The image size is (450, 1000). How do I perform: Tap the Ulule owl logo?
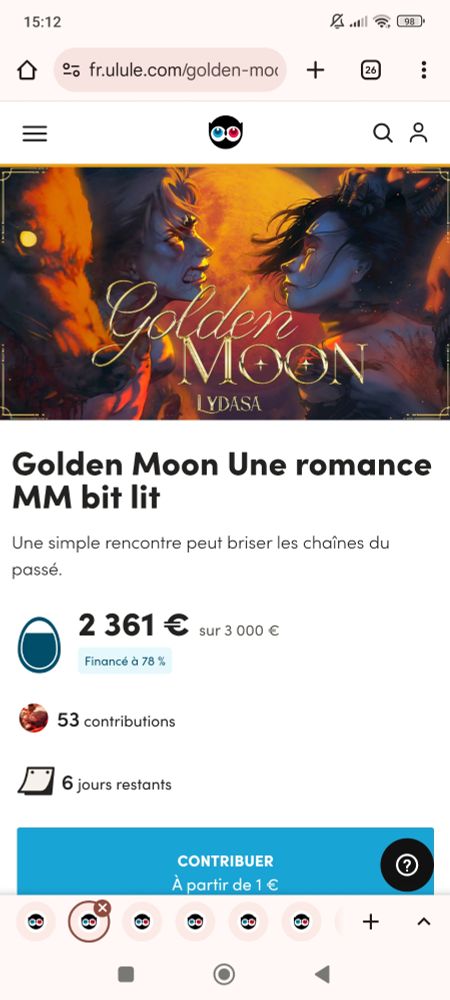click(226, 133)
